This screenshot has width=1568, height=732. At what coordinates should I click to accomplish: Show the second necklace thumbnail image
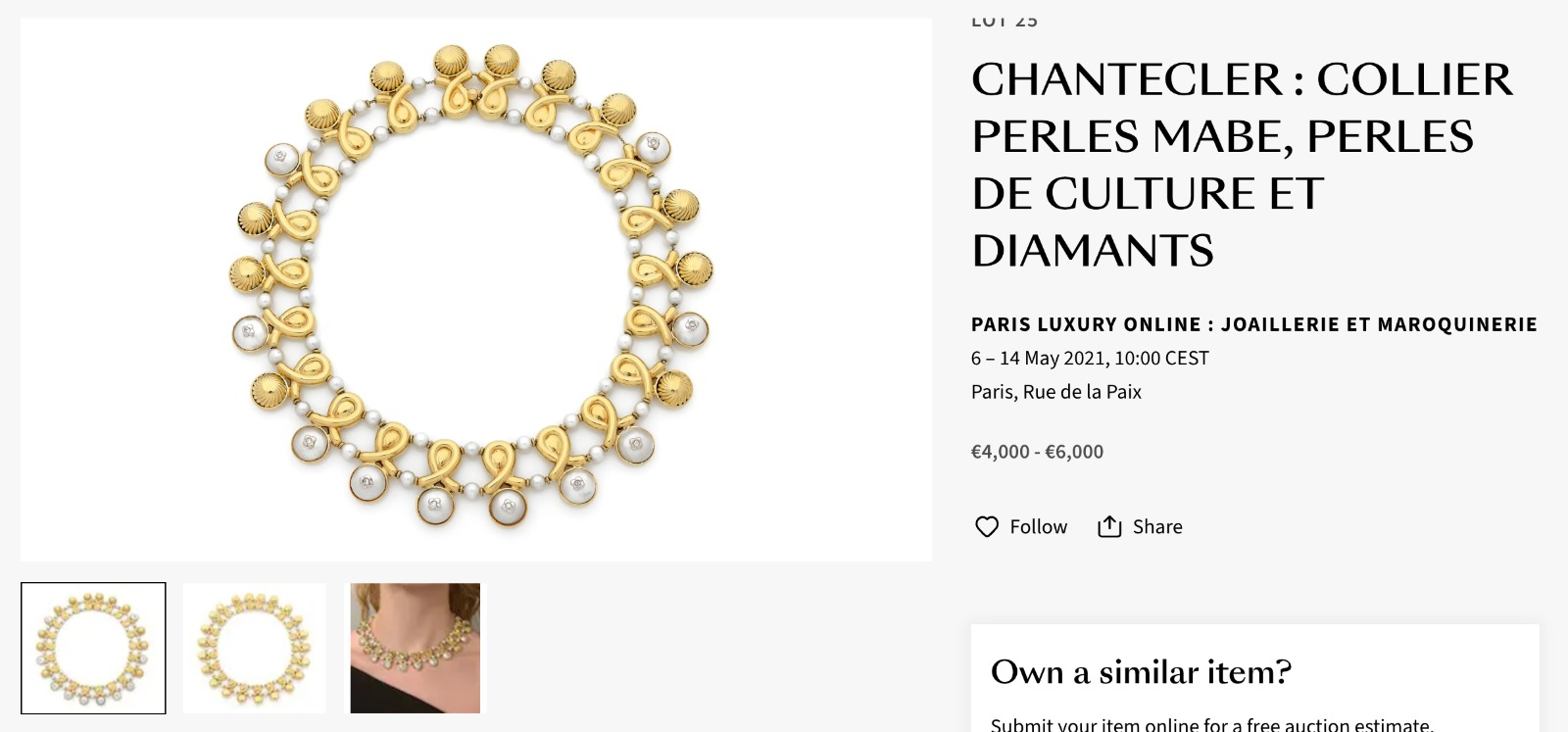point(255,648)
